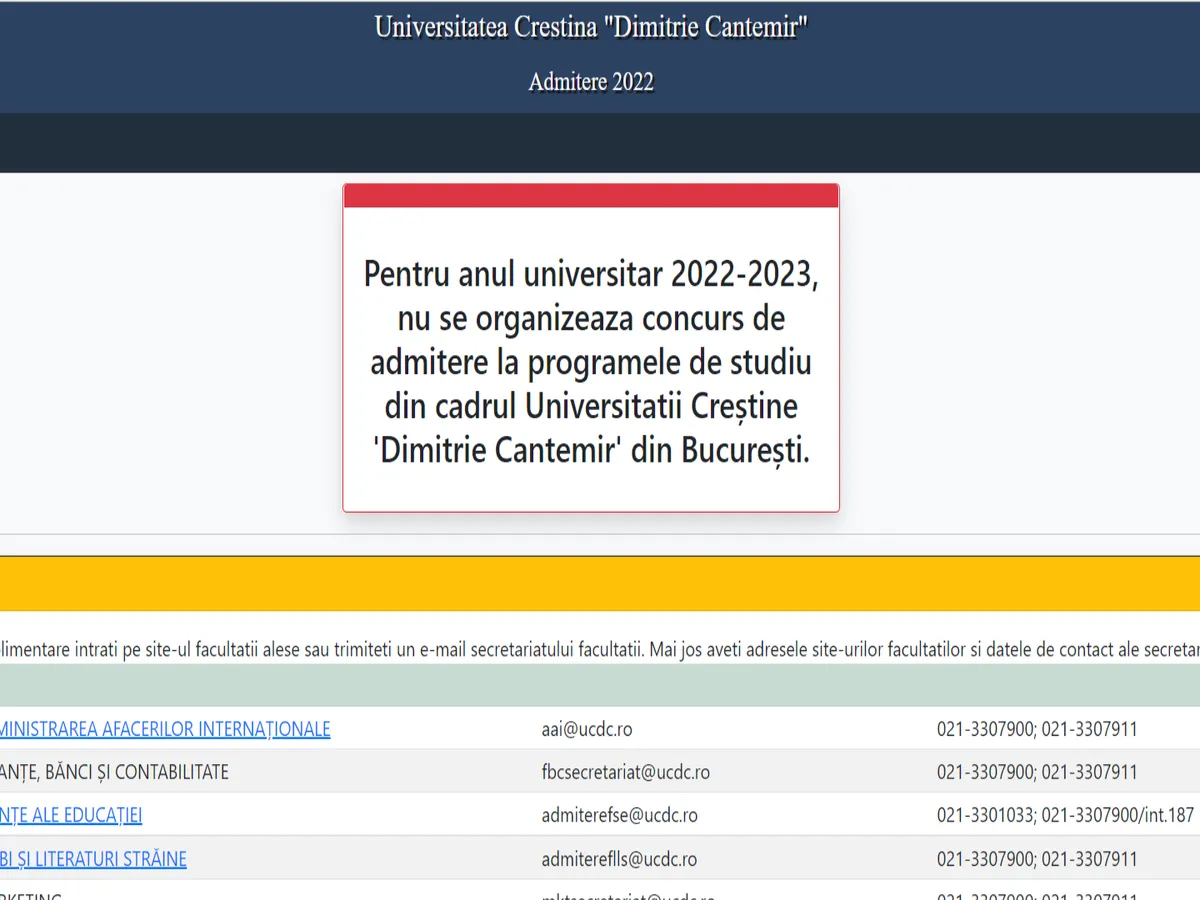The width and height of the screenshot is (1200, 900).
Task: Click the admiterefls@ucdc.ro email address
Action: [x=619, y=859]
